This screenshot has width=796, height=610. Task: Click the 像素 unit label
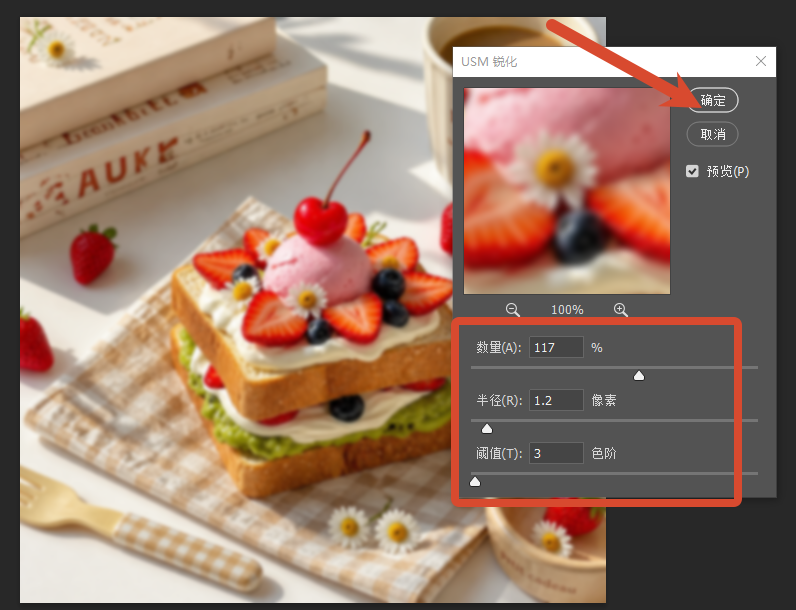pyautogui.click(x=604, y=400)
